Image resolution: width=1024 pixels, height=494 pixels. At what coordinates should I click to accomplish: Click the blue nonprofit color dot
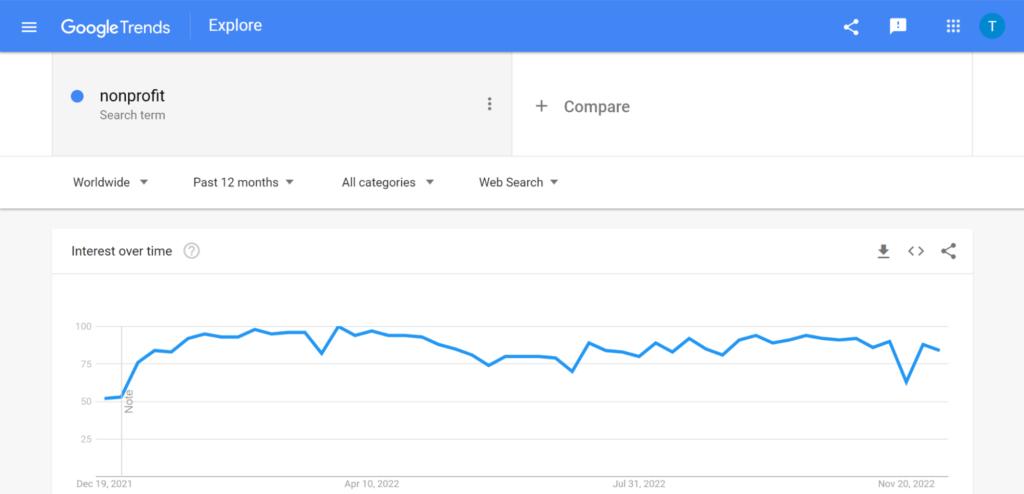[77, 97]
